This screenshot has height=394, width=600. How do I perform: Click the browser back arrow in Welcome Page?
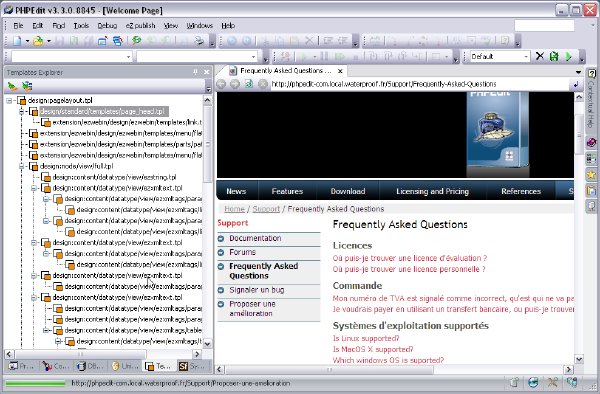(221, 84)
